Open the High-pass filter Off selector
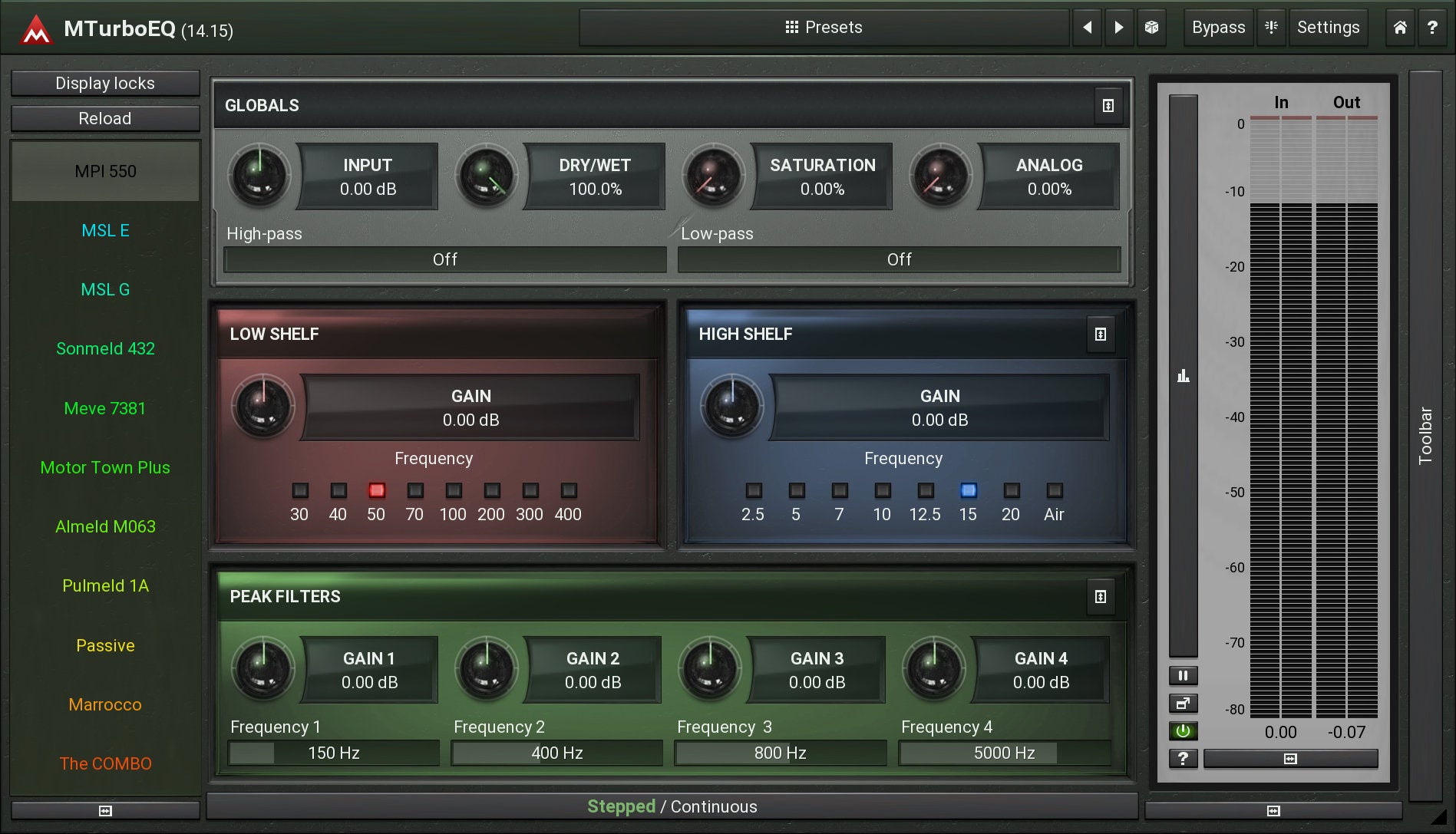Viewport: 1456px width, 834px height. pos(444,259)
